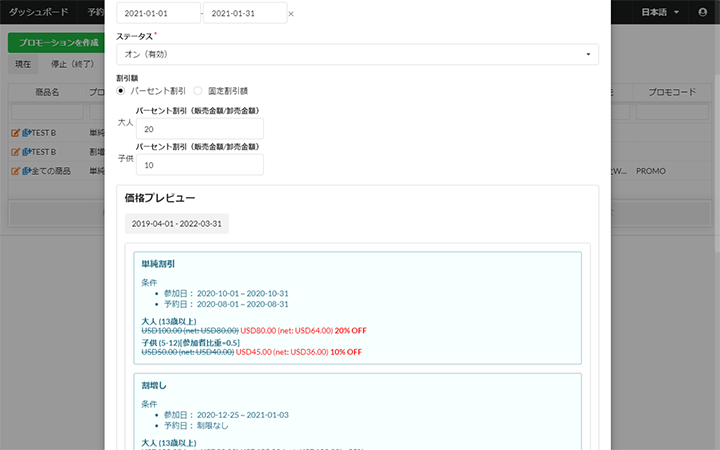The image size is (720, 450).
Task: Click the 割増し preview card heading
Action: (x=154, y=386)
